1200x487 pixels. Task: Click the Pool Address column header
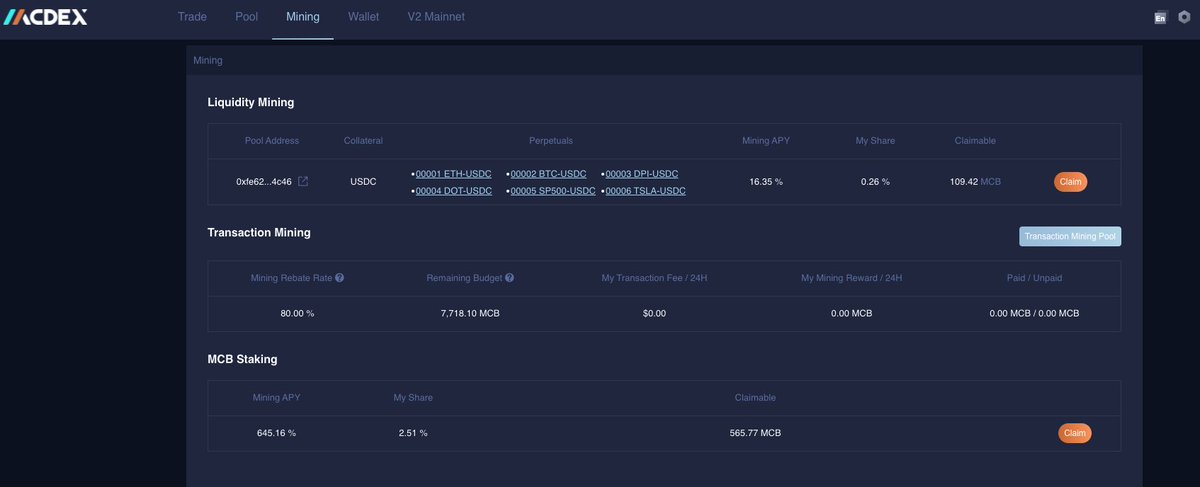[272, 141]
